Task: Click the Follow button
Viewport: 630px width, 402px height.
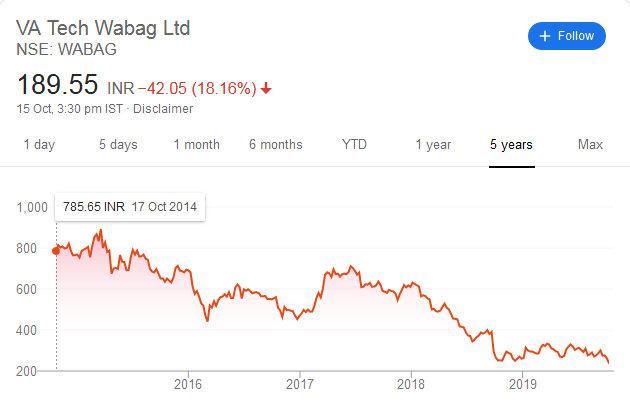Action: tap(567, 36)
